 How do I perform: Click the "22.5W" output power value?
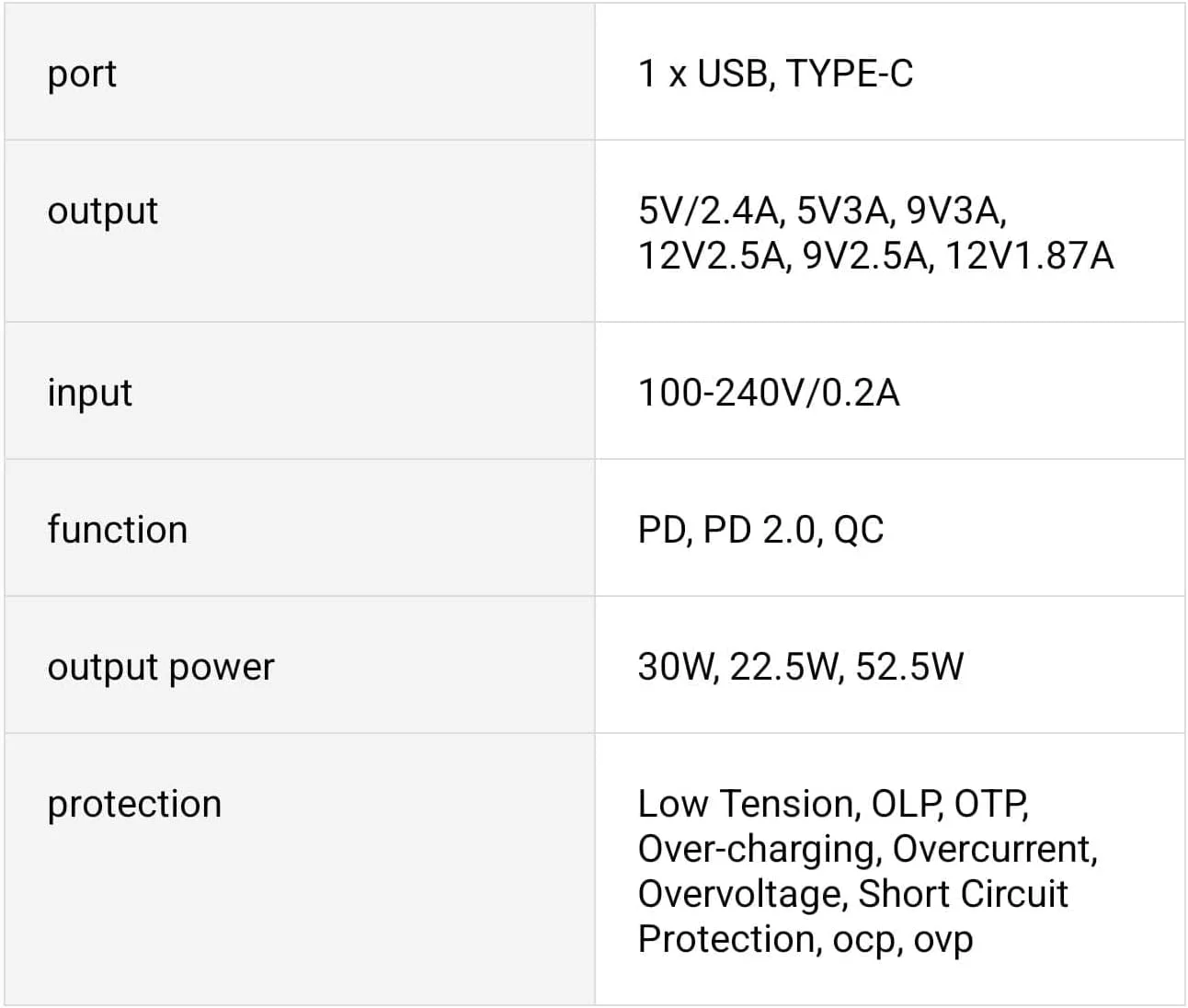(785, 667)
